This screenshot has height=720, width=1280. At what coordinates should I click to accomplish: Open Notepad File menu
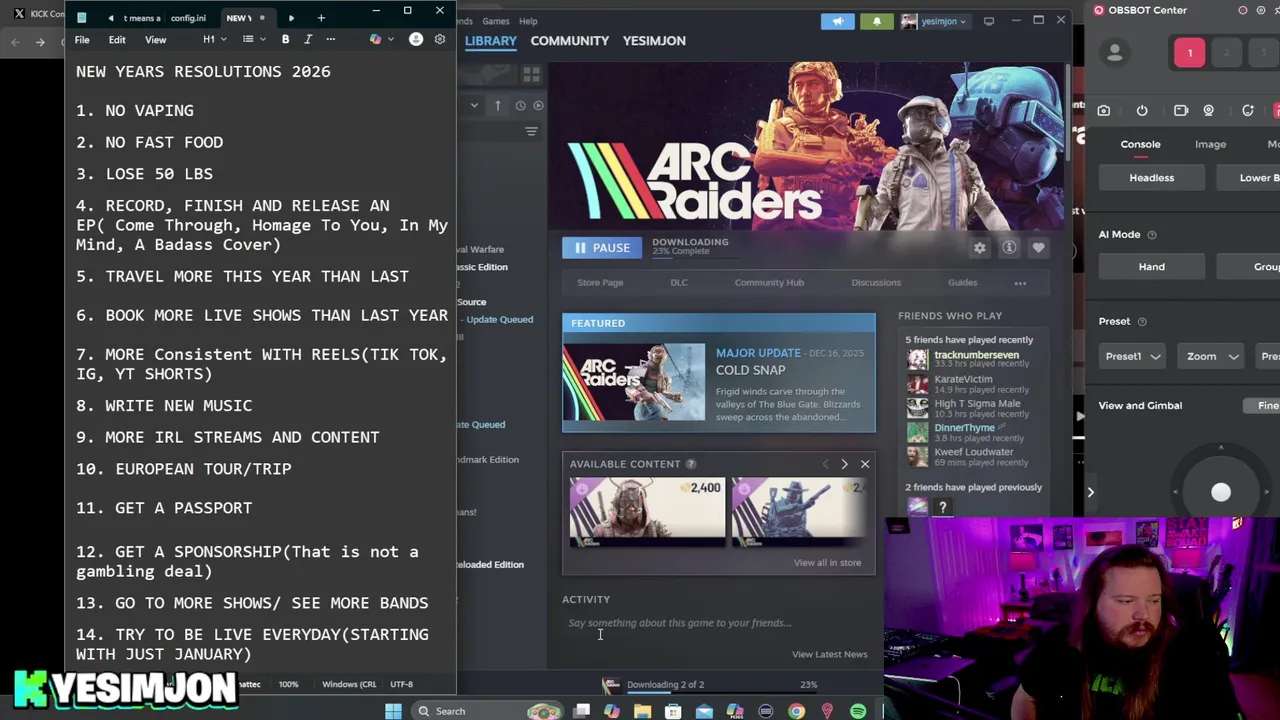click(82, 40)
